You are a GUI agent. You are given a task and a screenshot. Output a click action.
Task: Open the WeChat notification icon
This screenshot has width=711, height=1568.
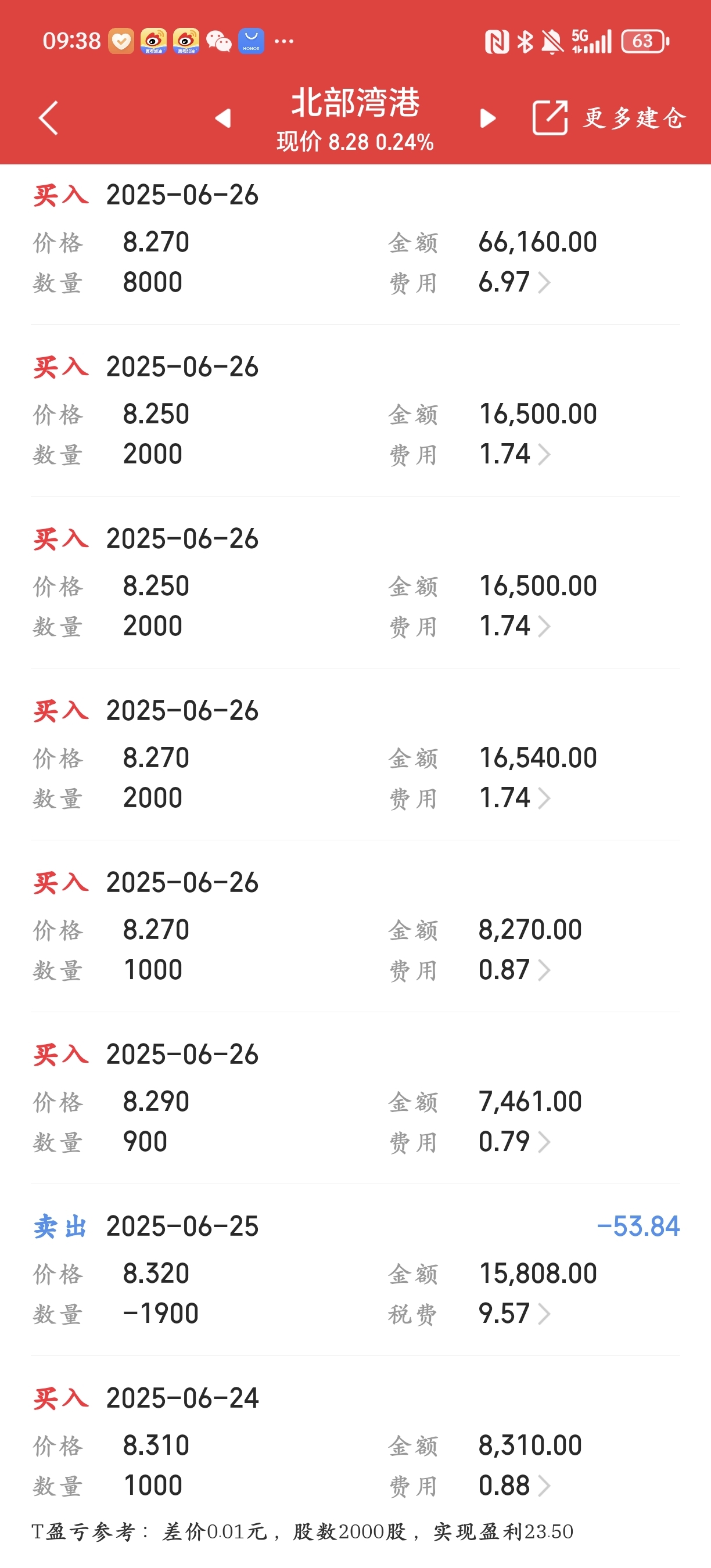218,41
